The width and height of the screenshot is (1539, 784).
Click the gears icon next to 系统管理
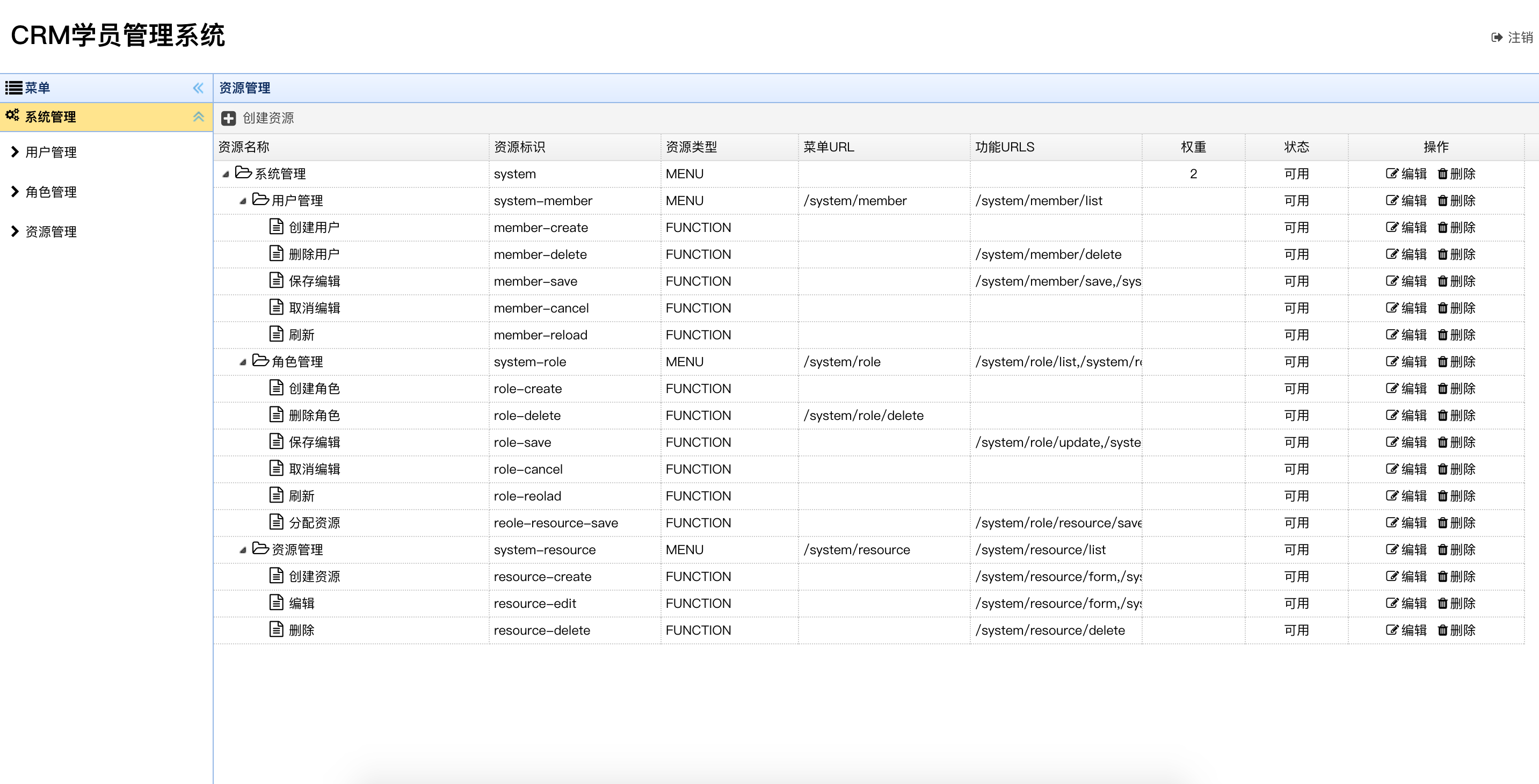(x=12, y=115)
